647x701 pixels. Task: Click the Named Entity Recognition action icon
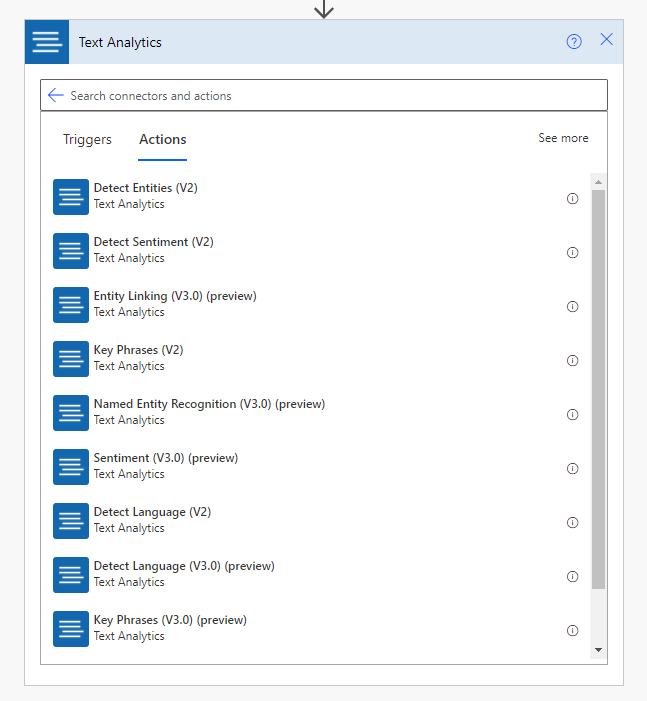[71, 413]
